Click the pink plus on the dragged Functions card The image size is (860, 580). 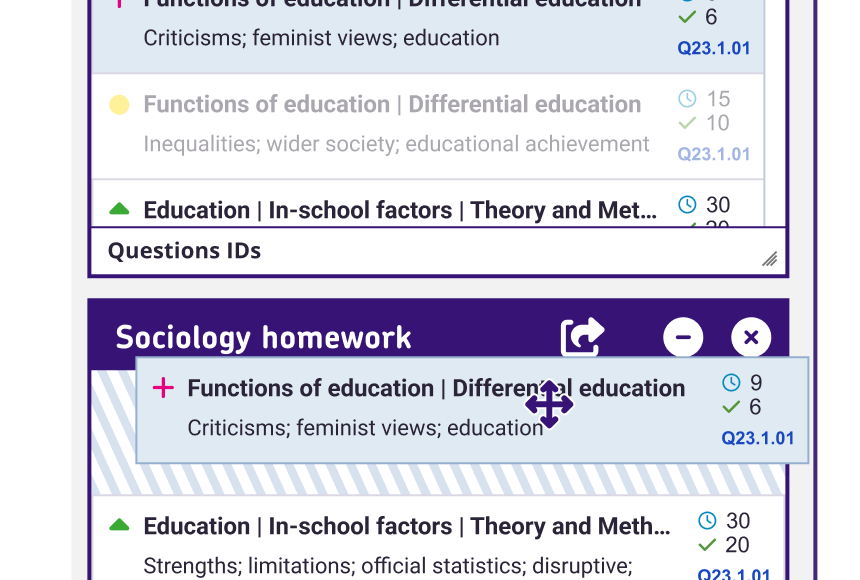tap(163, 388)
